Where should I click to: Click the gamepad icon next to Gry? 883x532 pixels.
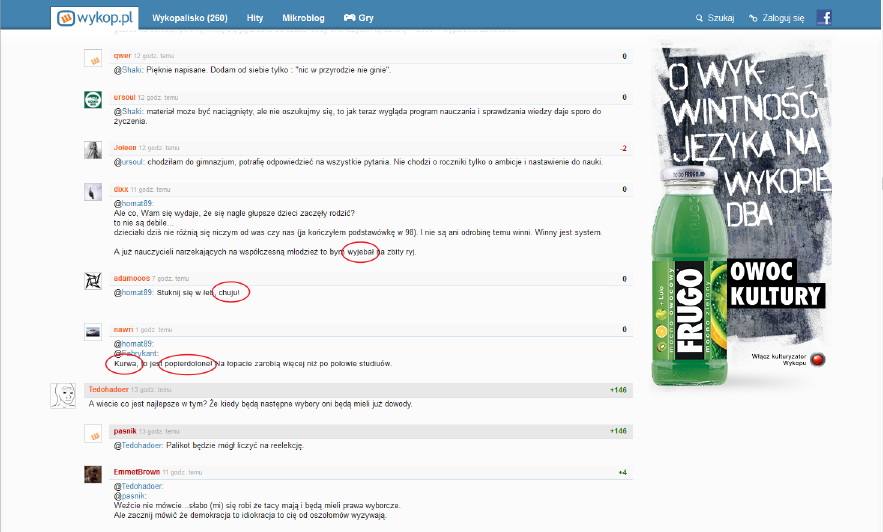click(350, 18)
